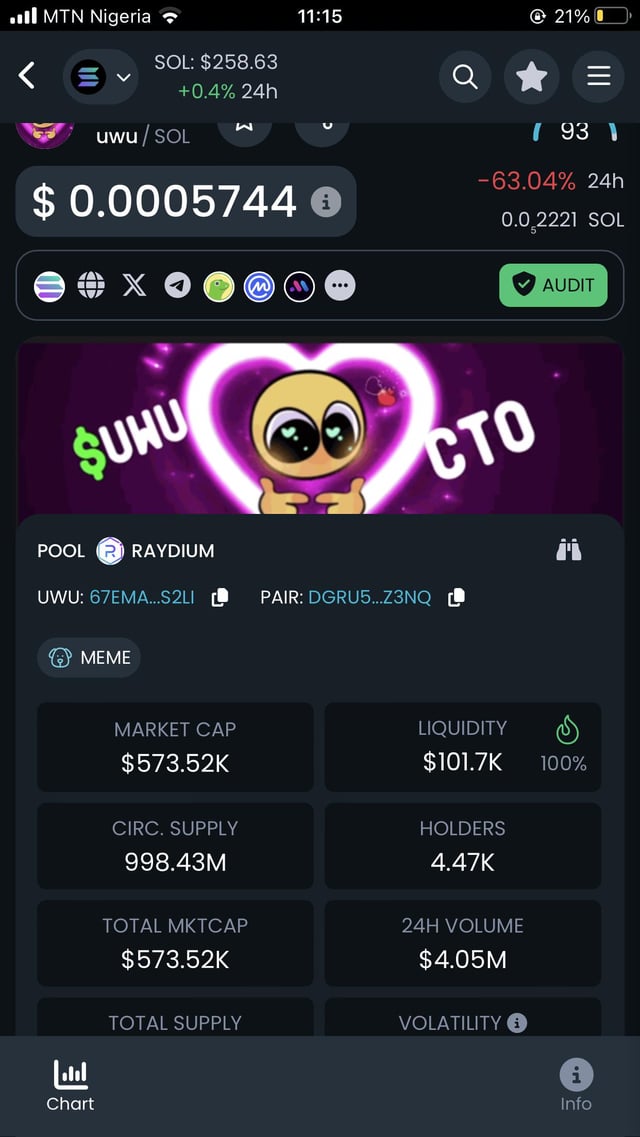Viewport: 640px width, 1137px height.
Task: Open the CoinGecko frog icon link
Action: [x=219, y=287]
